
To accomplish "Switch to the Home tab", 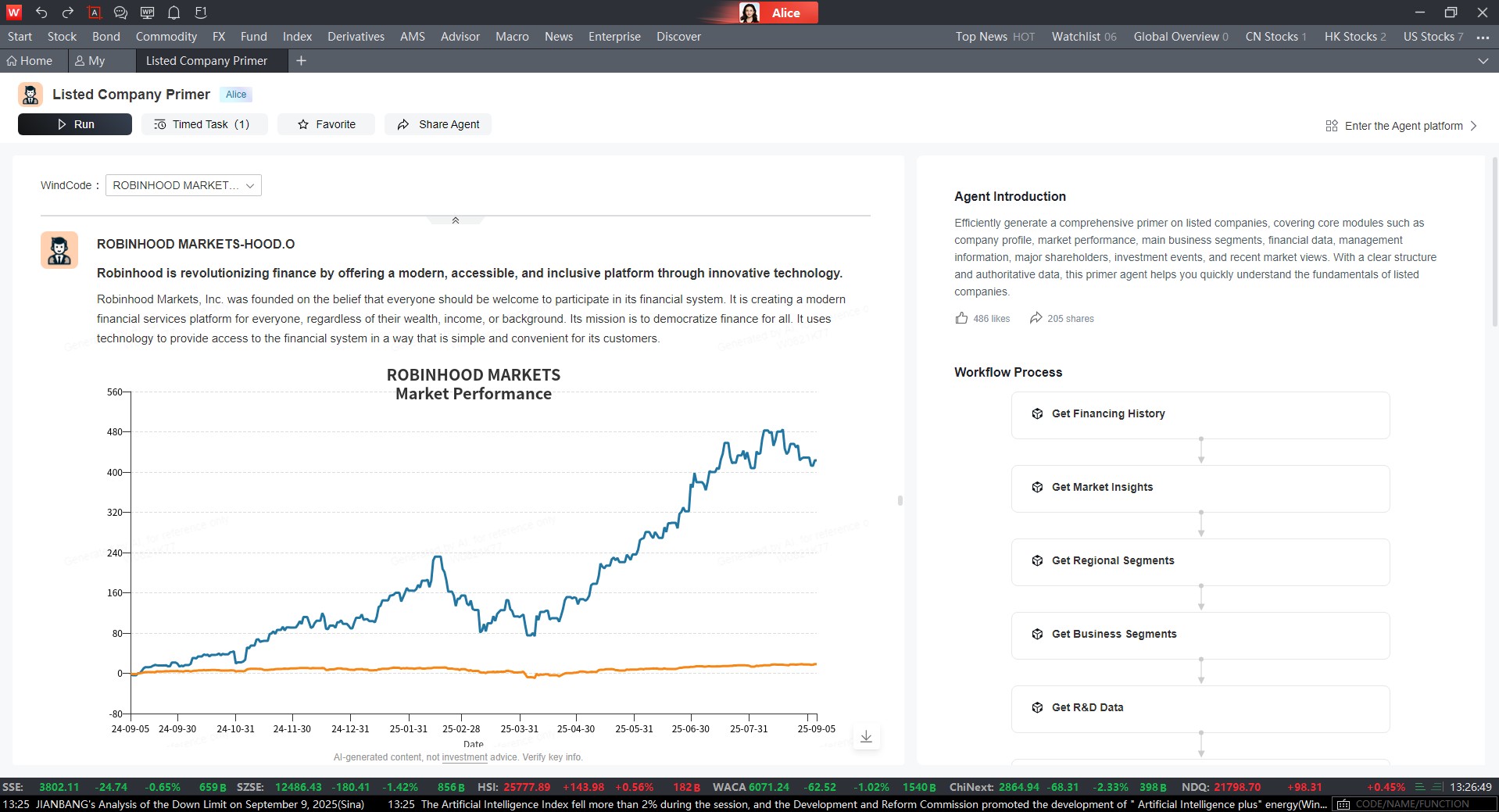I will [30, 61].
